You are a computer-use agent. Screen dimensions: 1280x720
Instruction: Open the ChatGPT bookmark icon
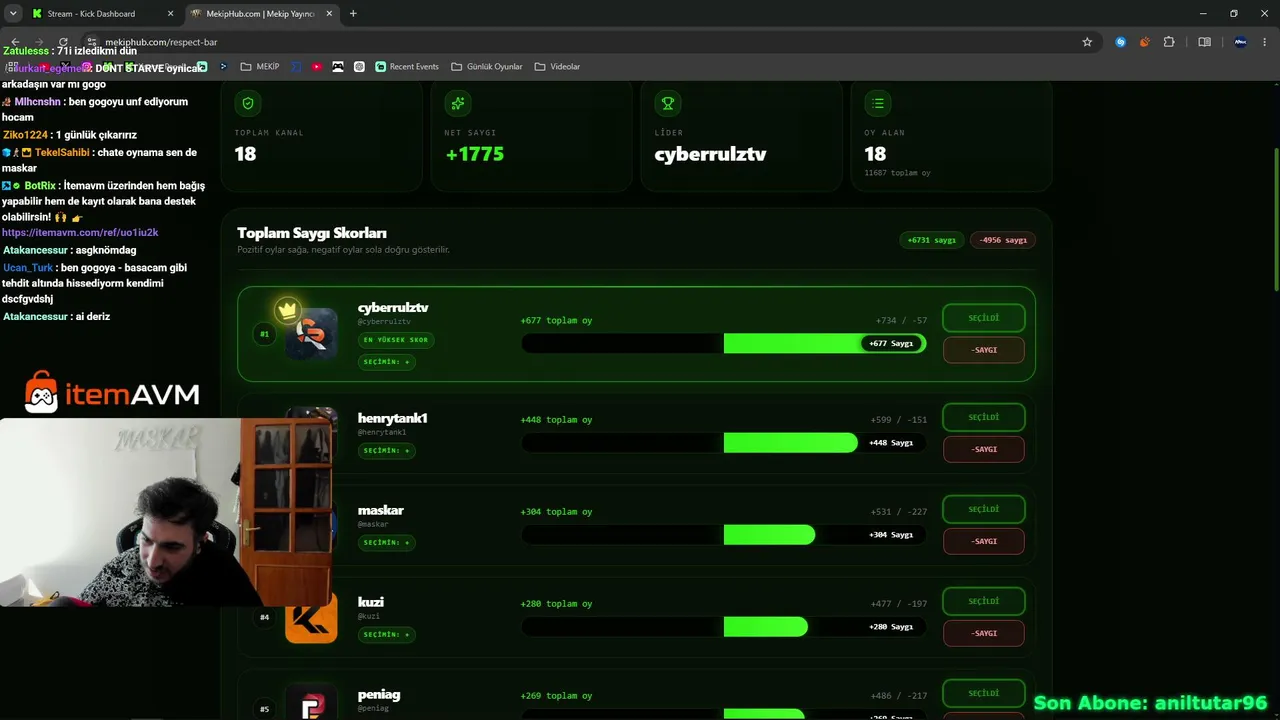[359, 67]
